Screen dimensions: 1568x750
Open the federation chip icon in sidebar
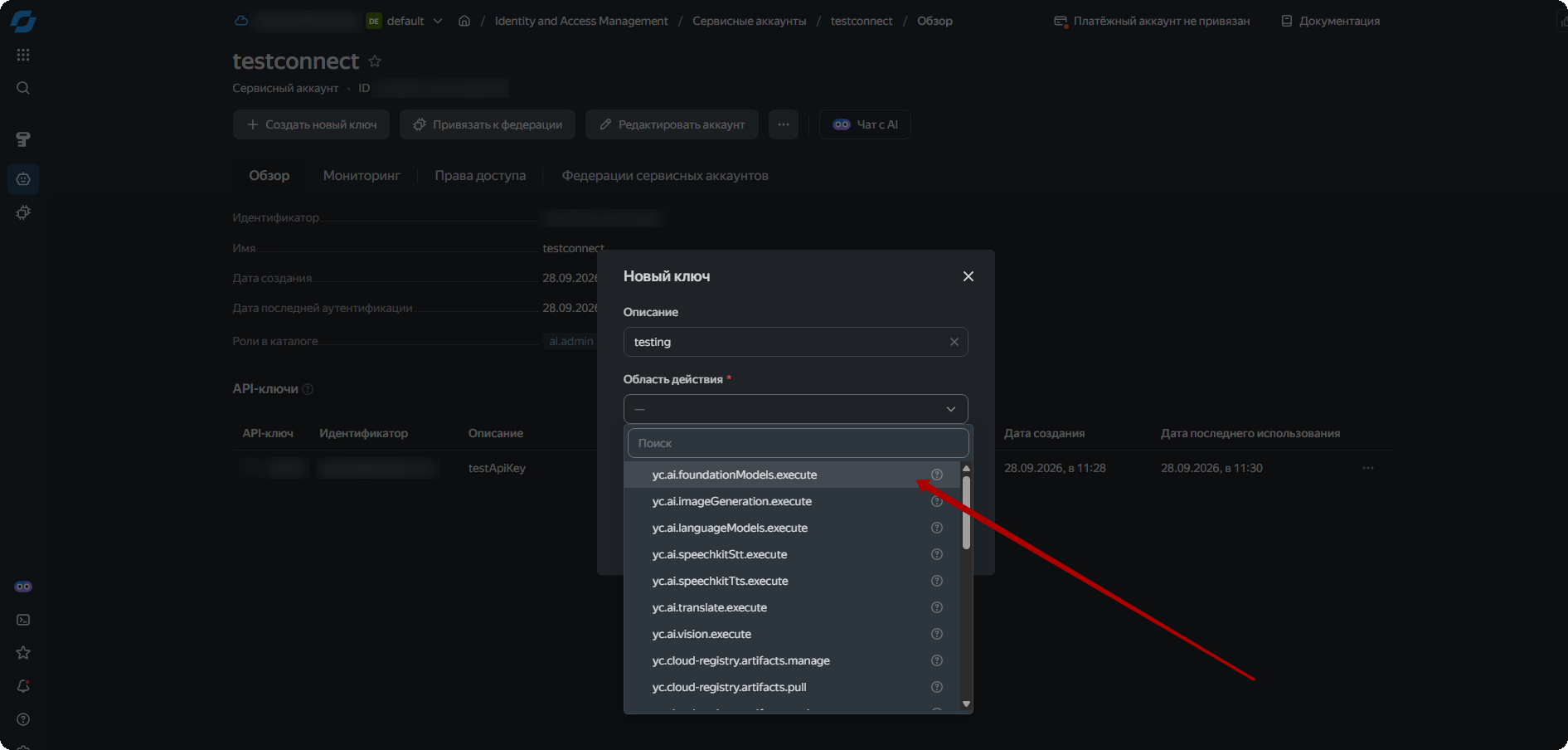click(x=23, y=212)
